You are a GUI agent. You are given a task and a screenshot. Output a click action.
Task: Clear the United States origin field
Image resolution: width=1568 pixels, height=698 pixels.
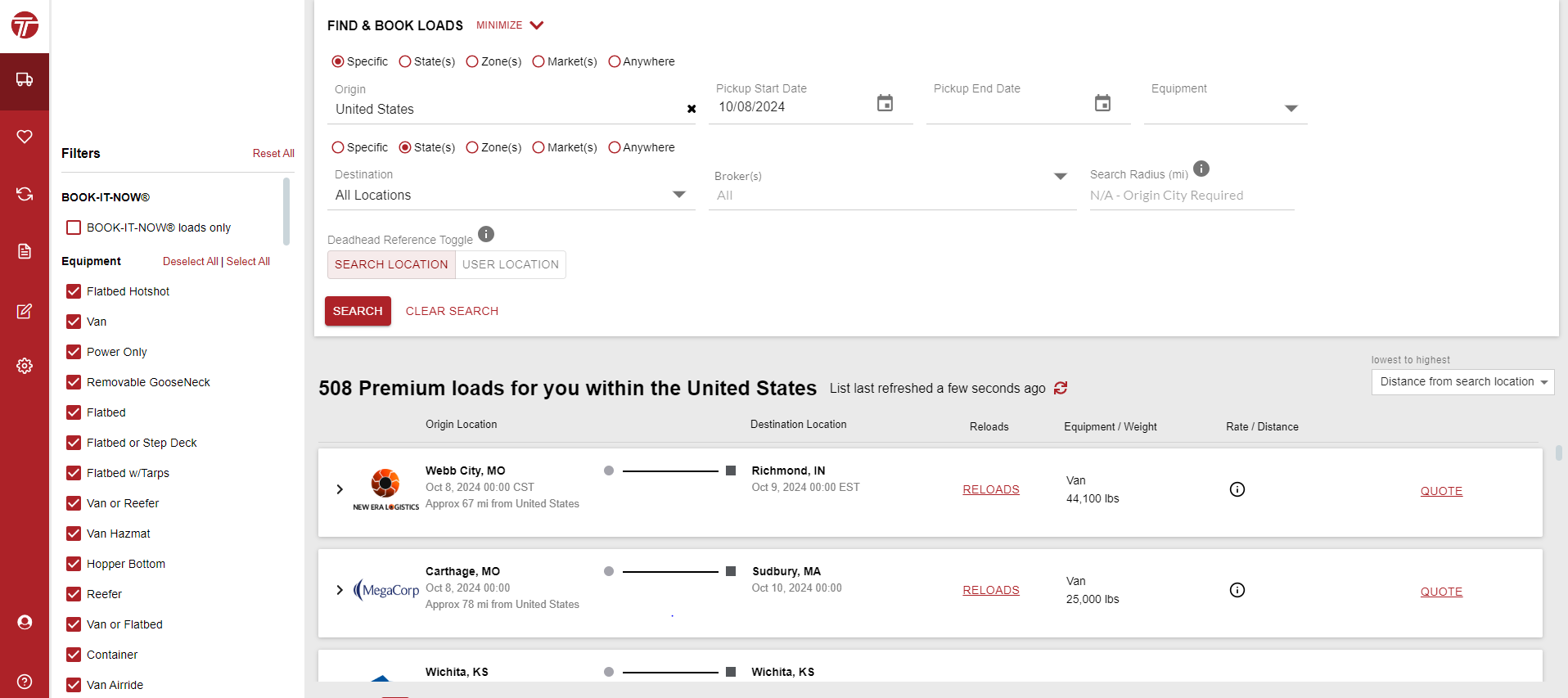pos(692,109)
